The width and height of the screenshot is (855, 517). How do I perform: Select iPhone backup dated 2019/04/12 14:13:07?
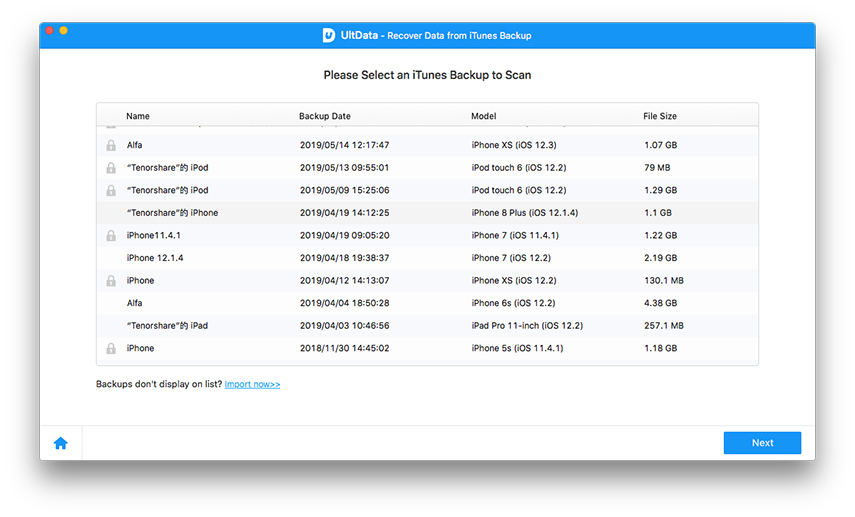(x=427, y=280)
